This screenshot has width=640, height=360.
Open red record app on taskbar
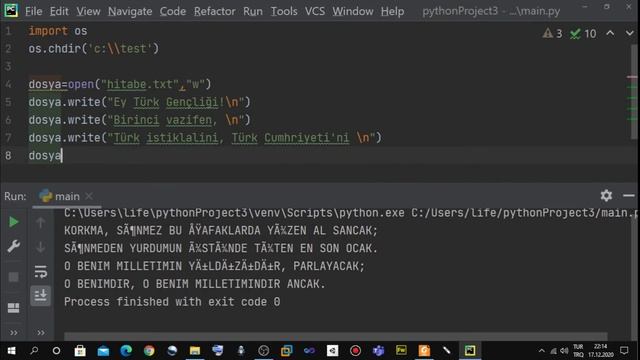pos(356,351)
